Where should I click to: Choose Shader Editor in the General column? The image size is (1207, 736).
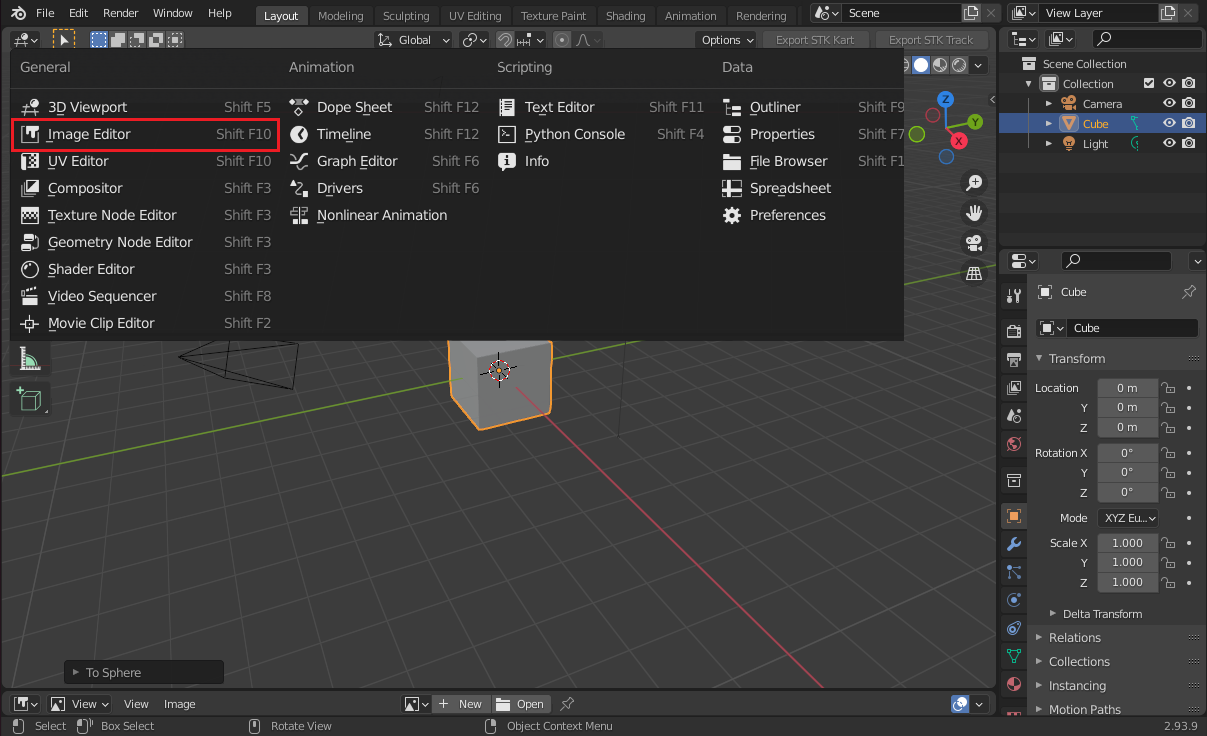91,269
